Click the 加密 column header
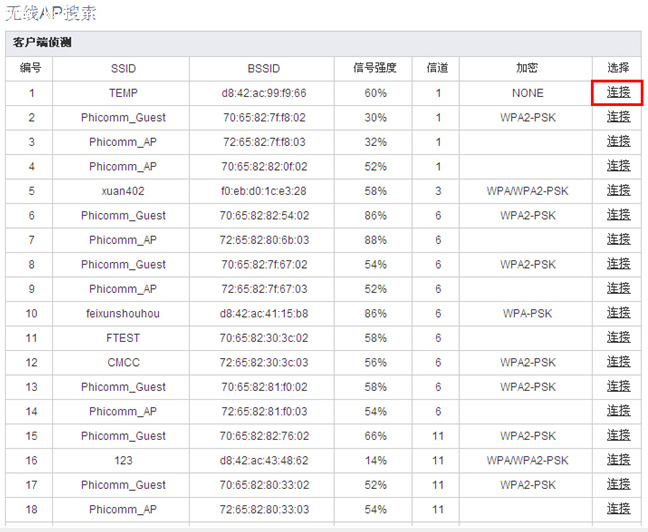The height and width of the screenshot is (532, 648). (527, 68)
